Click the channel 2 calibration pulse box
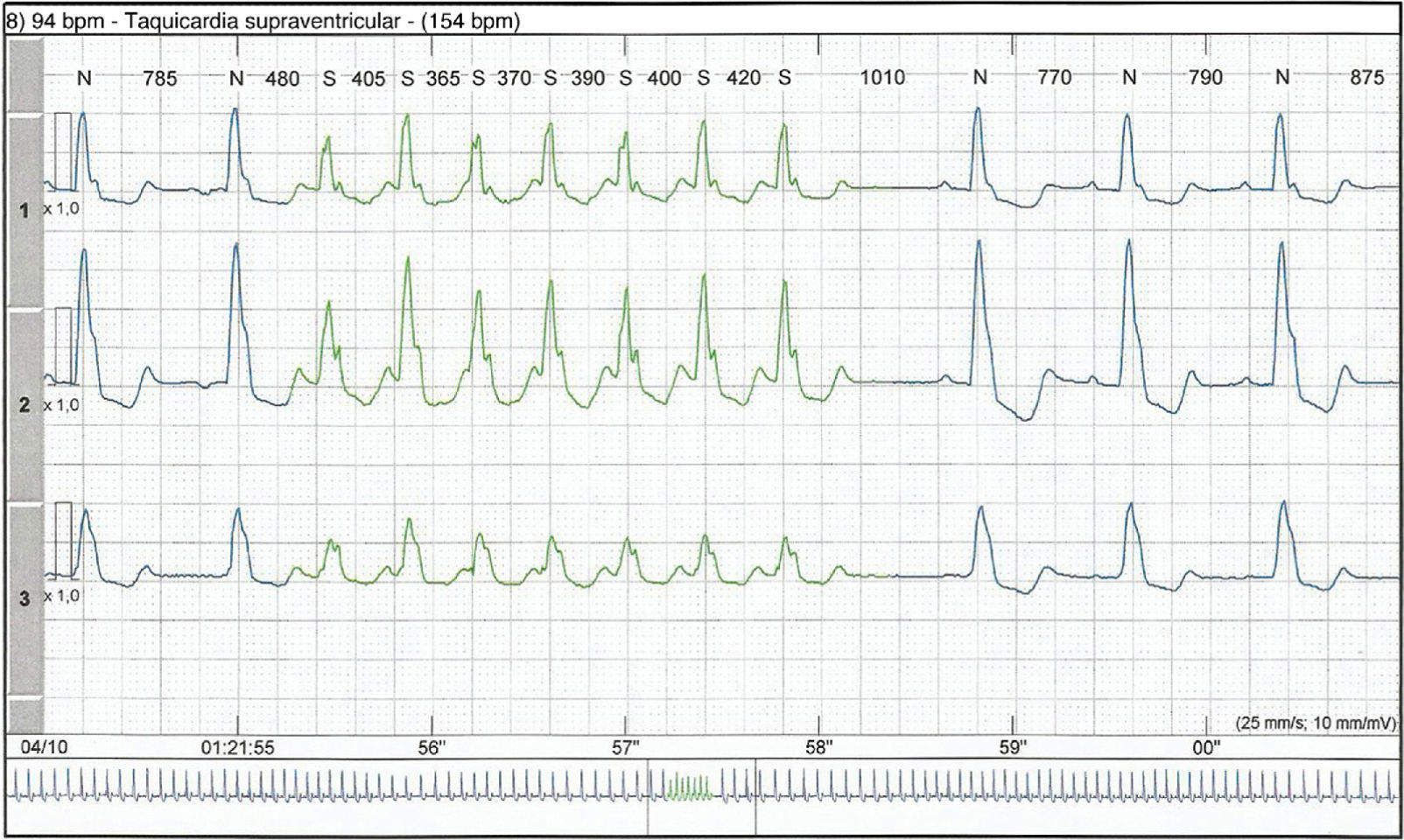The width and height of the screenshot is (1404, 840). pyautogui.click(x=63, y=346)
